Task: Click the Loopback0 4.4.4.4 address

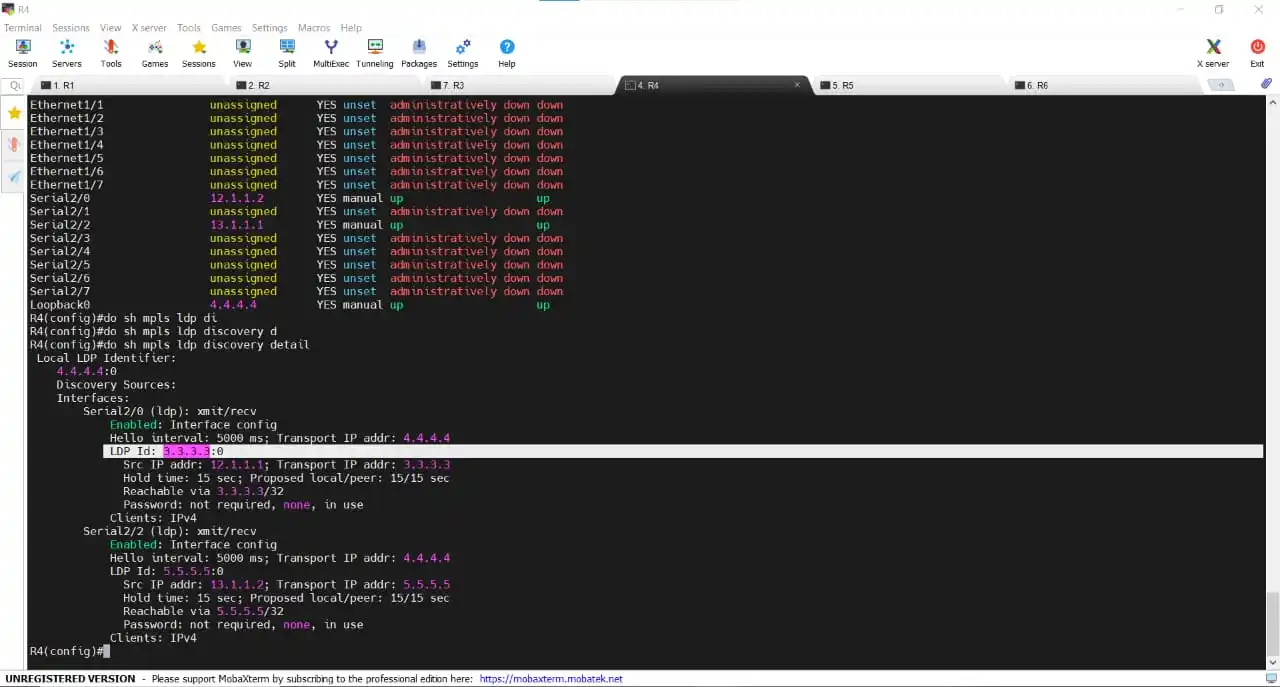Action: 233,305
